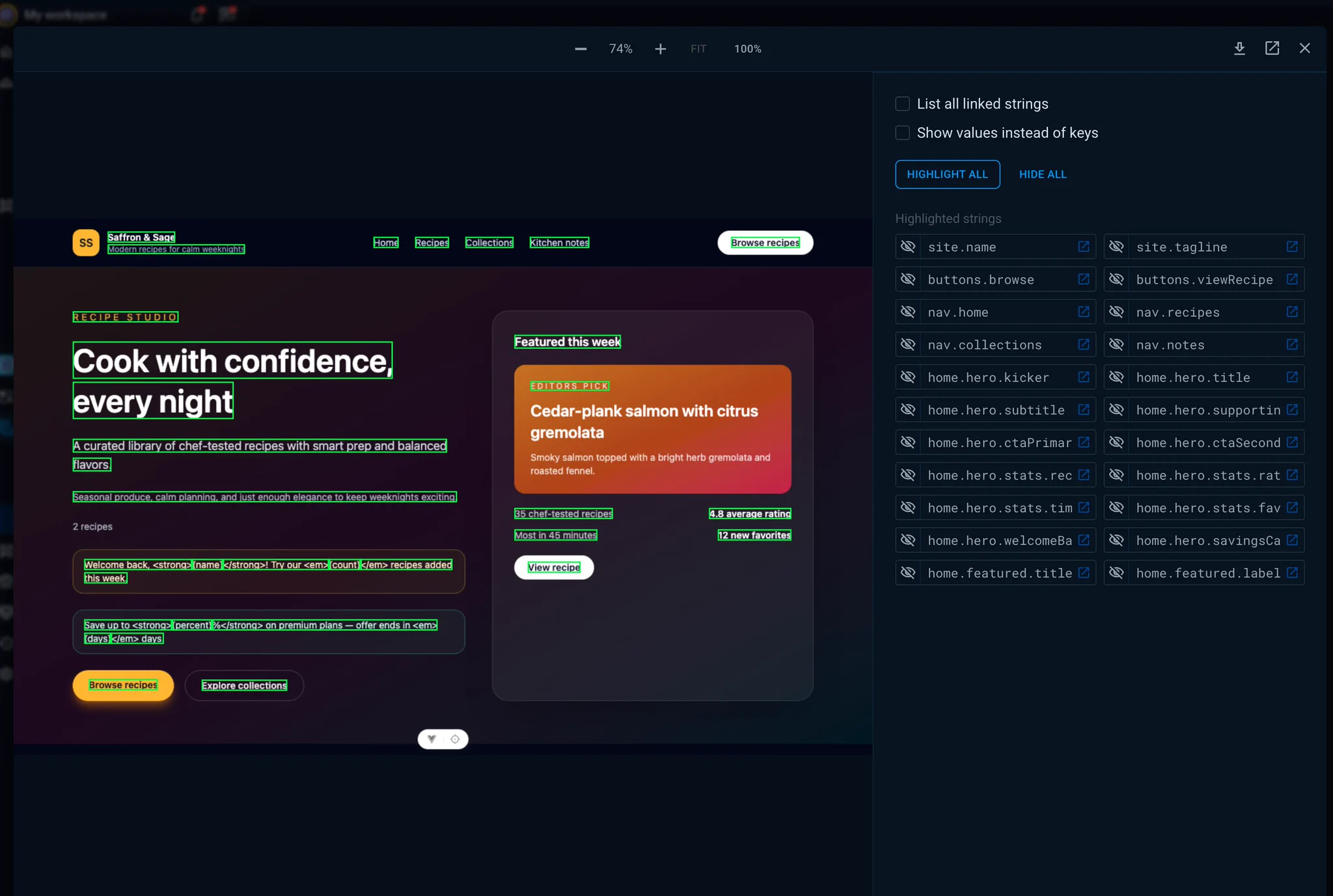Hide site.tagline highlight with eye icon

(1116, 247)
